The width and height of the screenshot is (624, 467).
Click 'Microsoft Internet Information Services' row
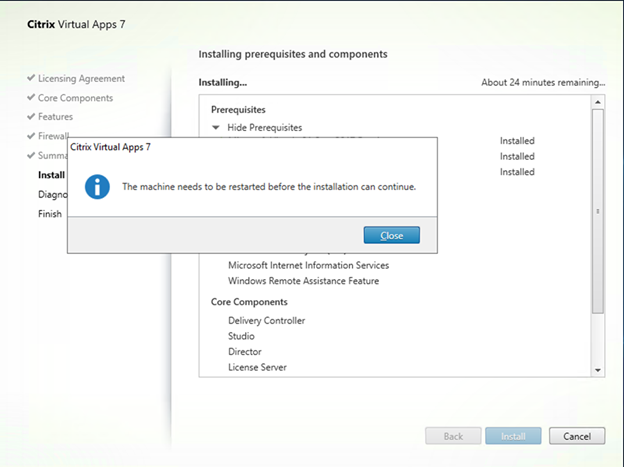click(x=308, y=265)
